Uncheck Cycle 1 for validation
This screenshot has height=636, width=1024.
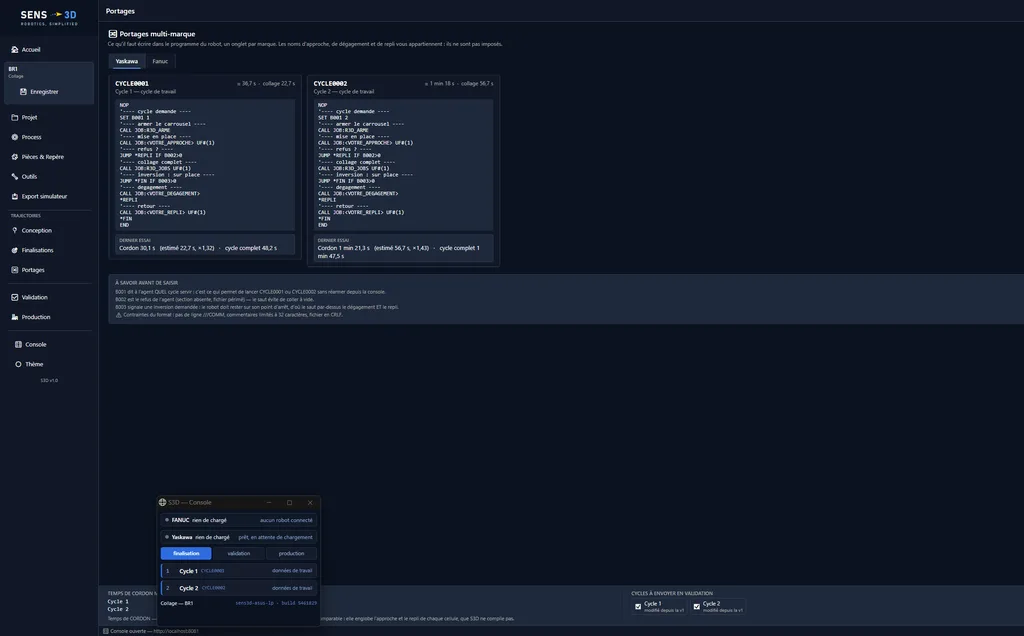pos(638,607)
